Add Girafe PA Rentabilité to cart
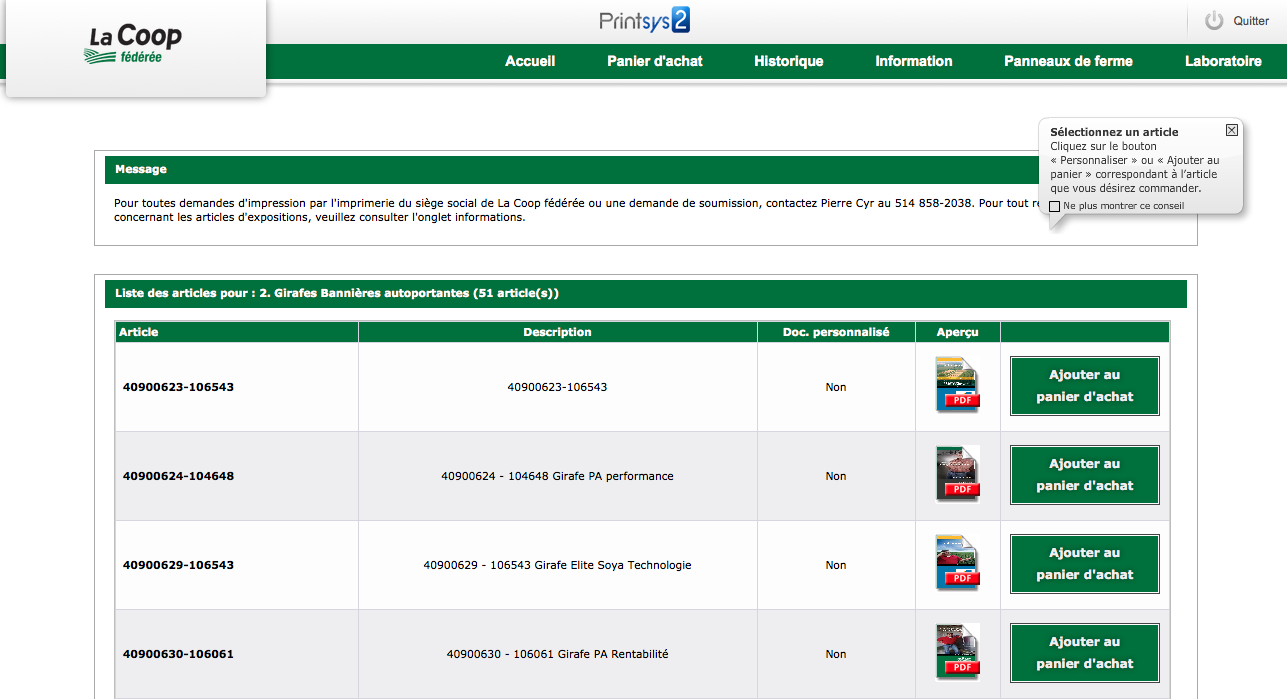1287x699 pixels. point(1085,653)
